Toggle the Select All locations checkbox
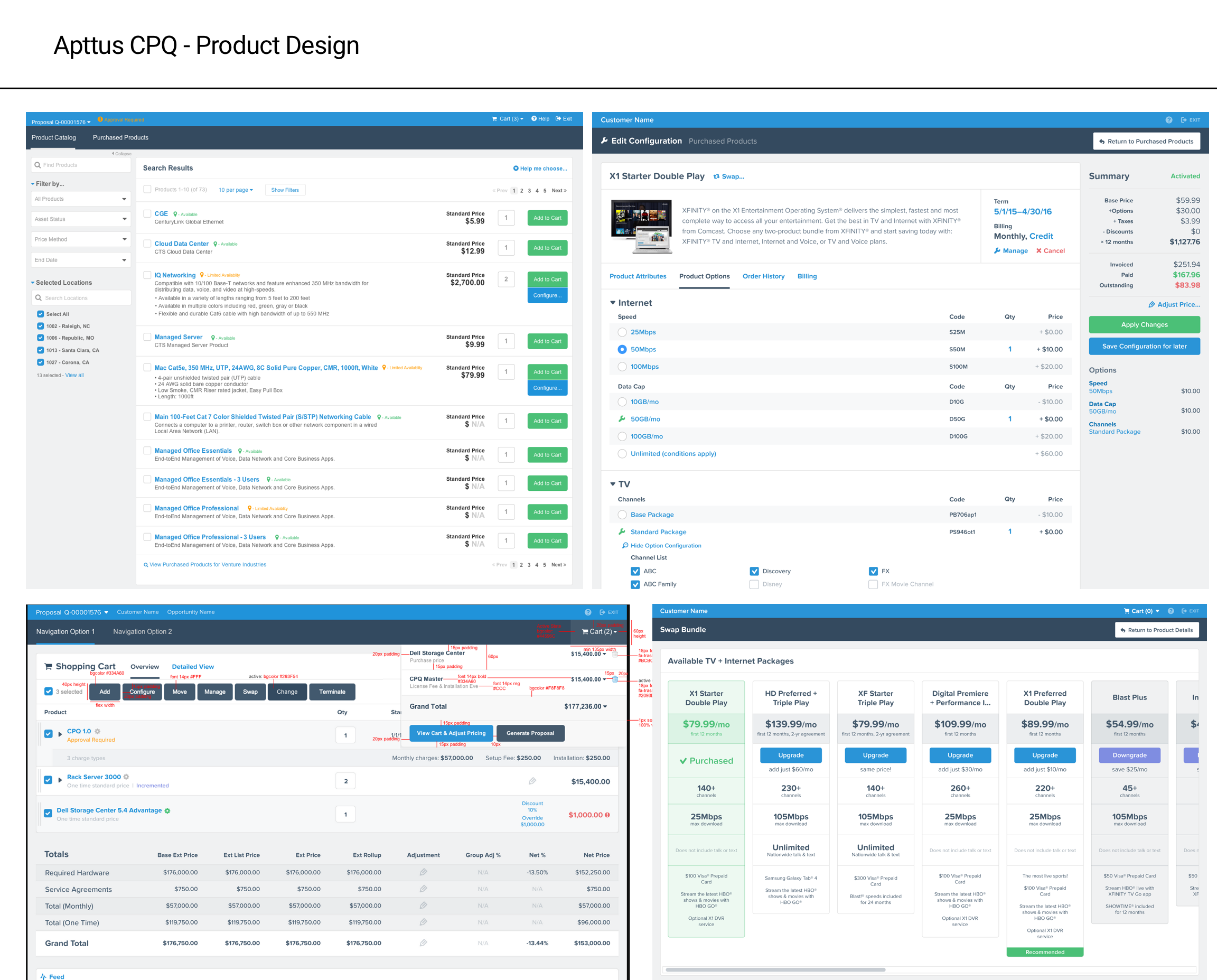Screen dimensions: 1217x980 pos(41,314)
